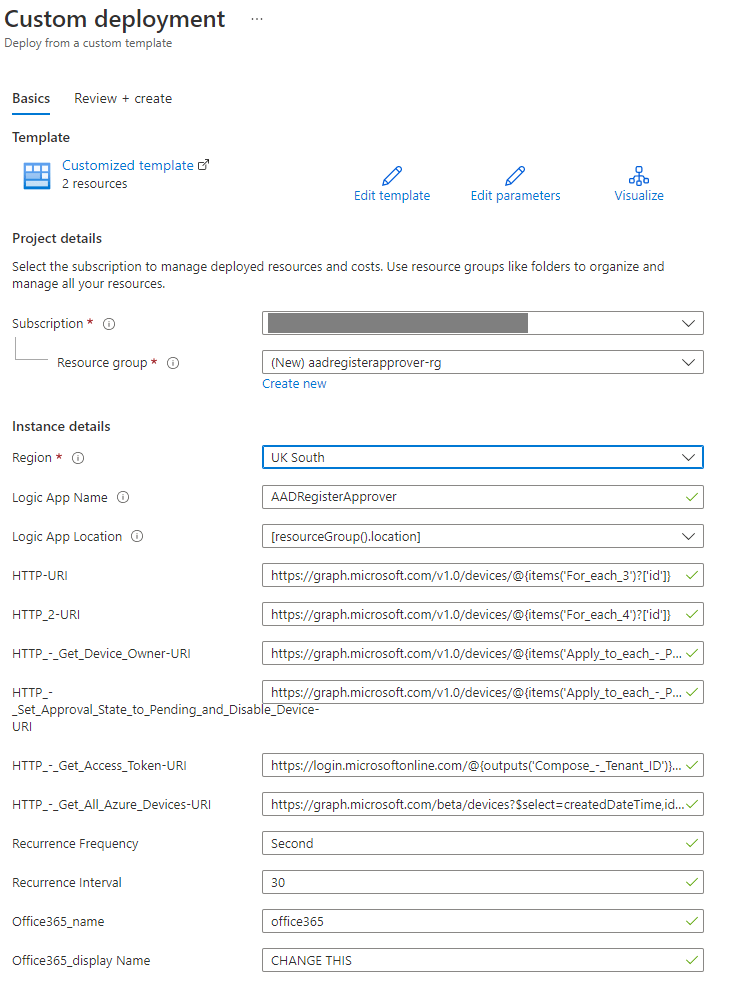This screenshot has height=997, width=755.
Task: Expand the Subscription dropdown
Action: (x=687, y=323)
